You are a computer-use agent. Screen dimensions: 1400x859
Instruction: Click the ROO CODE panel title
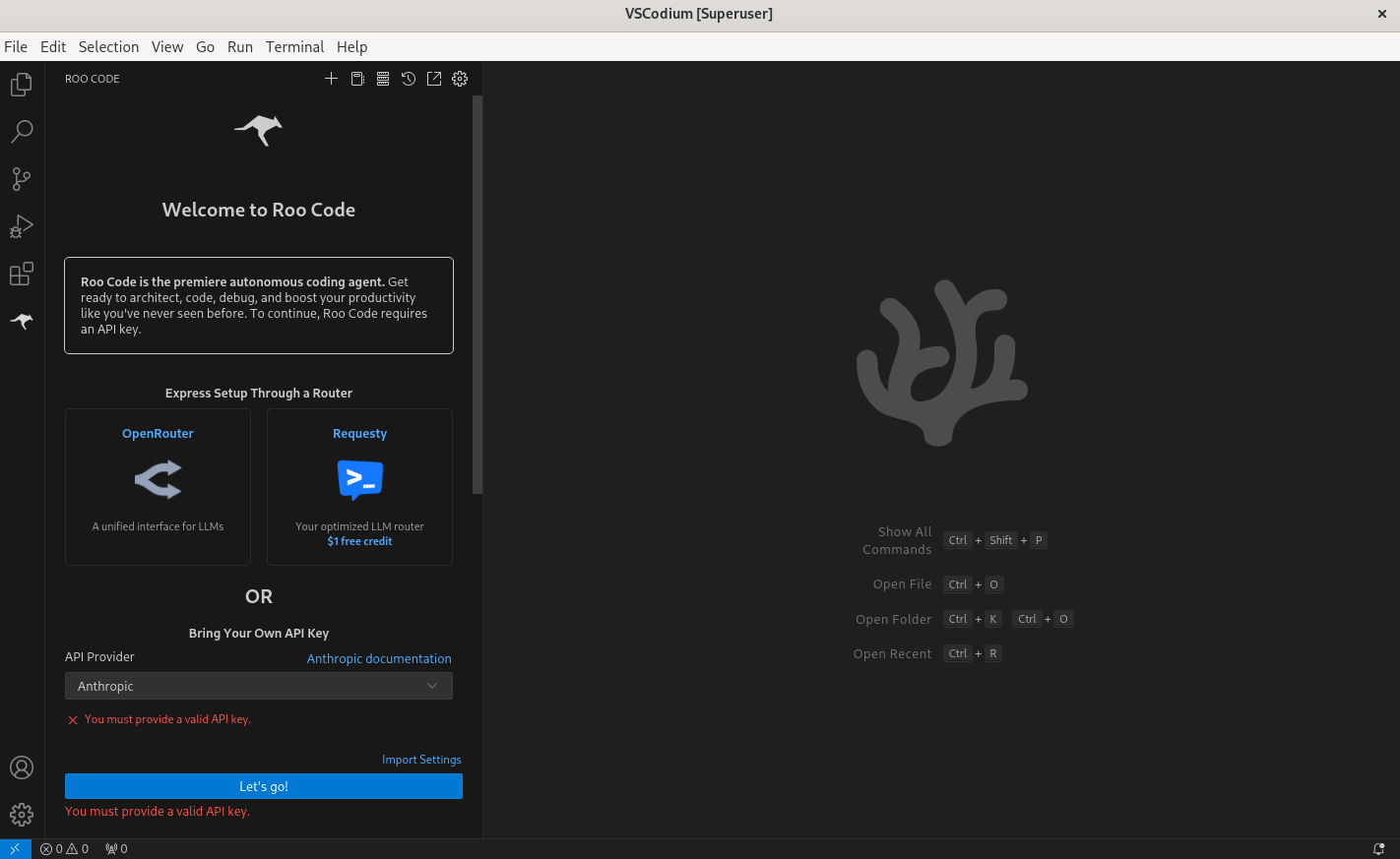(x=93, y=79)
